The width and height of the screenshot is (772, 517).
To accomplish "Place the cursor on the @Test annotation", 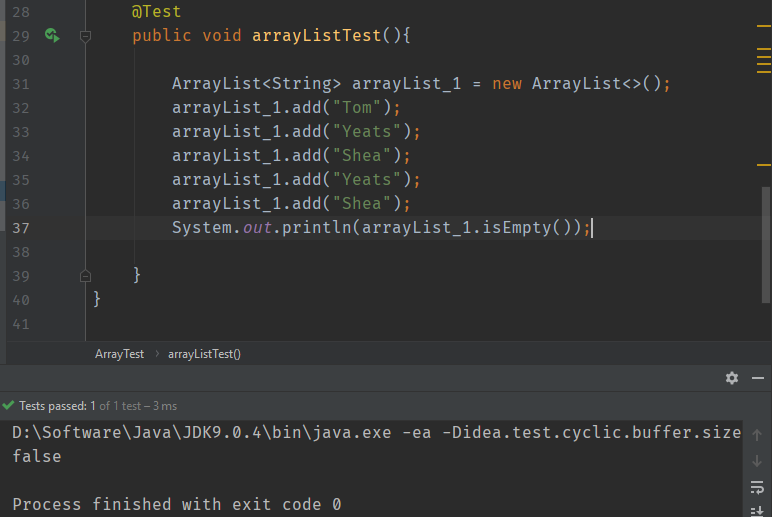I will (x=156, y=11).
